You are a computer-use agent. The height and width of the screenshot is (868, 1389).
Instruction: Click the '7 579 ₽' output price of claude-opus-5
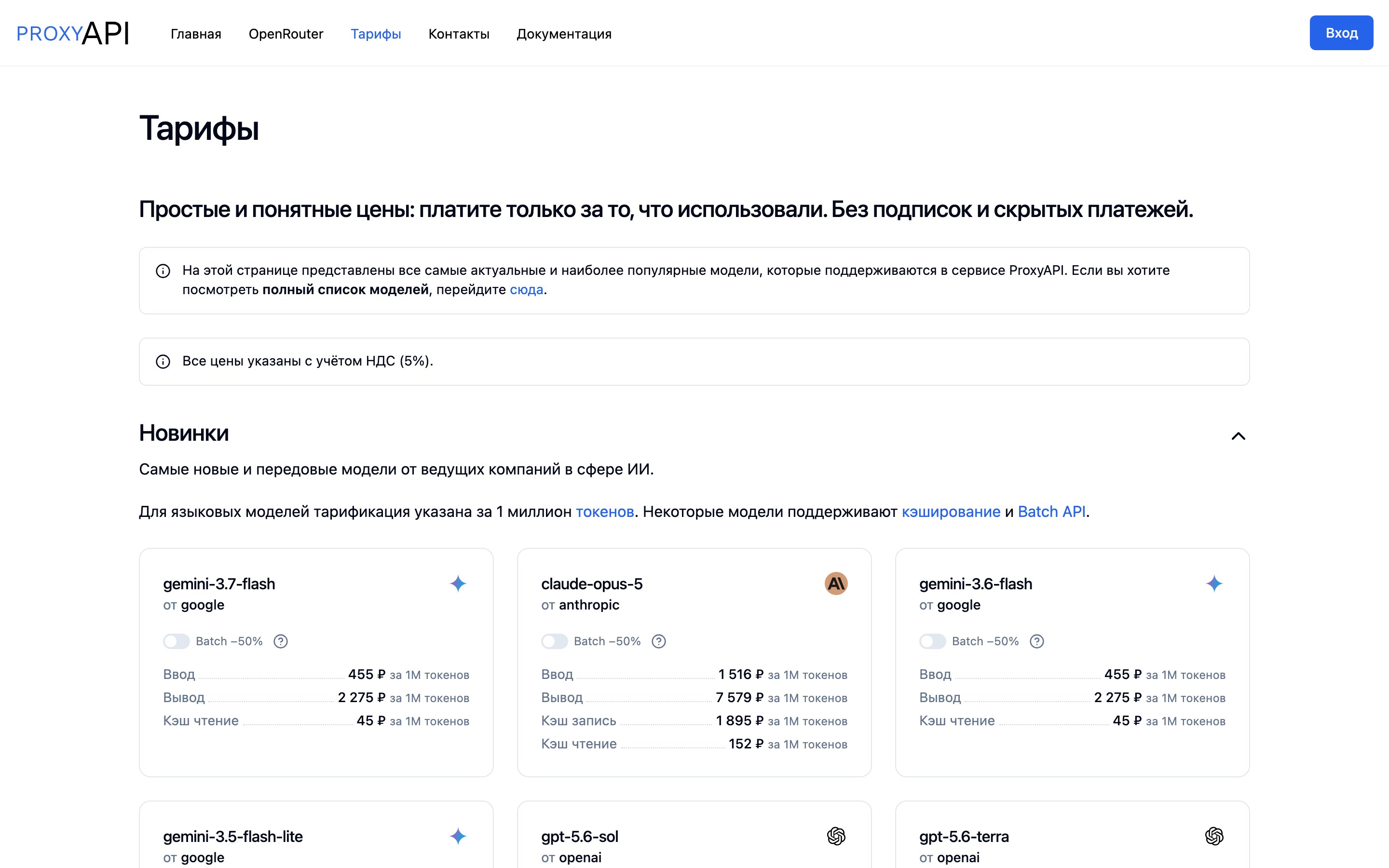739,697
